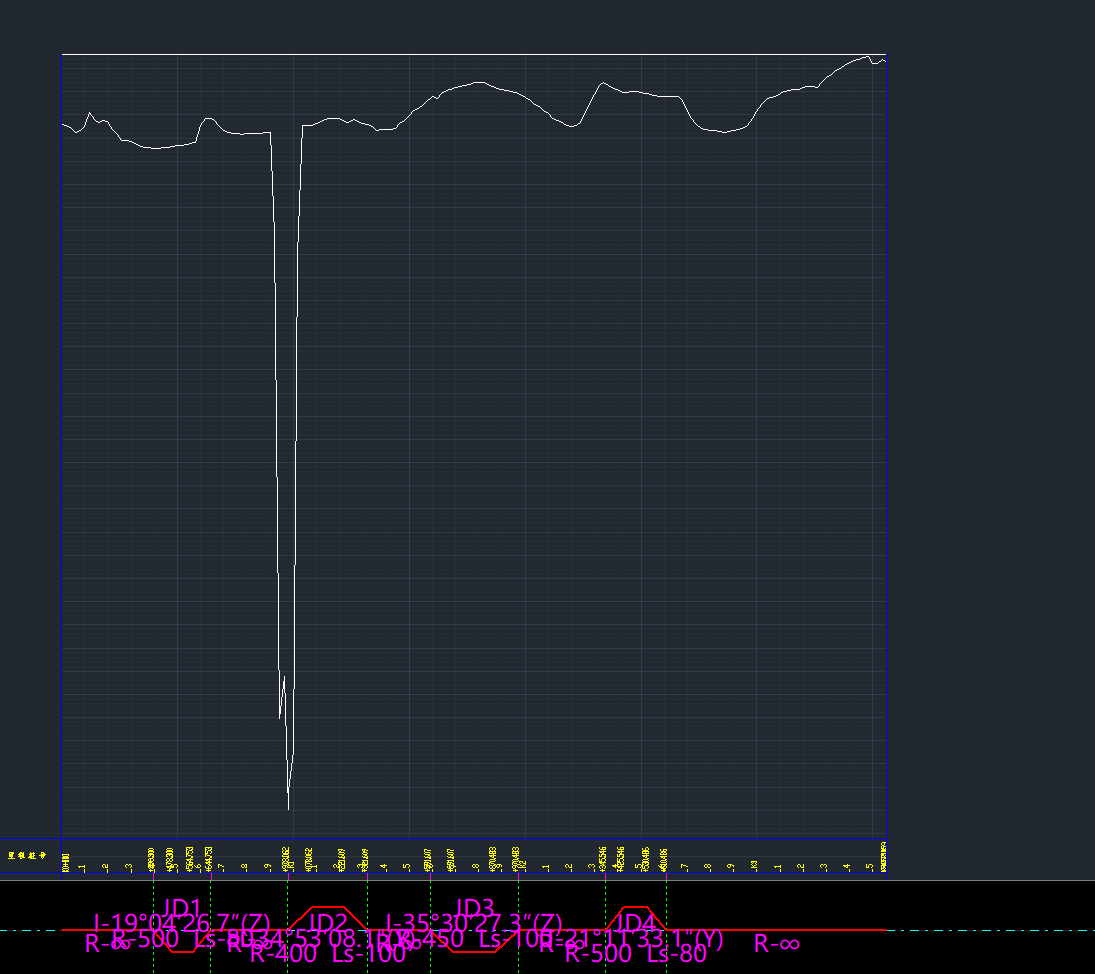
Task: Click the K3 station marker
Action: tap(754, 863)
